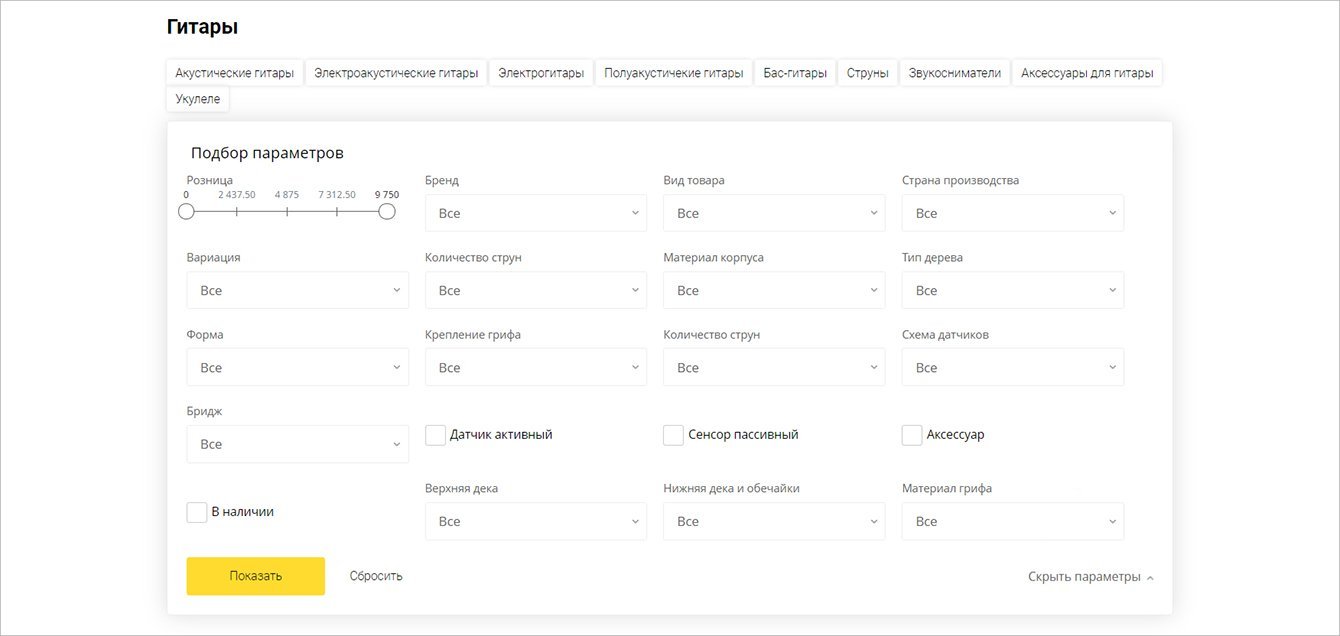
Task: Open the Материал грифа dropdown
Action: (1012, 521)
